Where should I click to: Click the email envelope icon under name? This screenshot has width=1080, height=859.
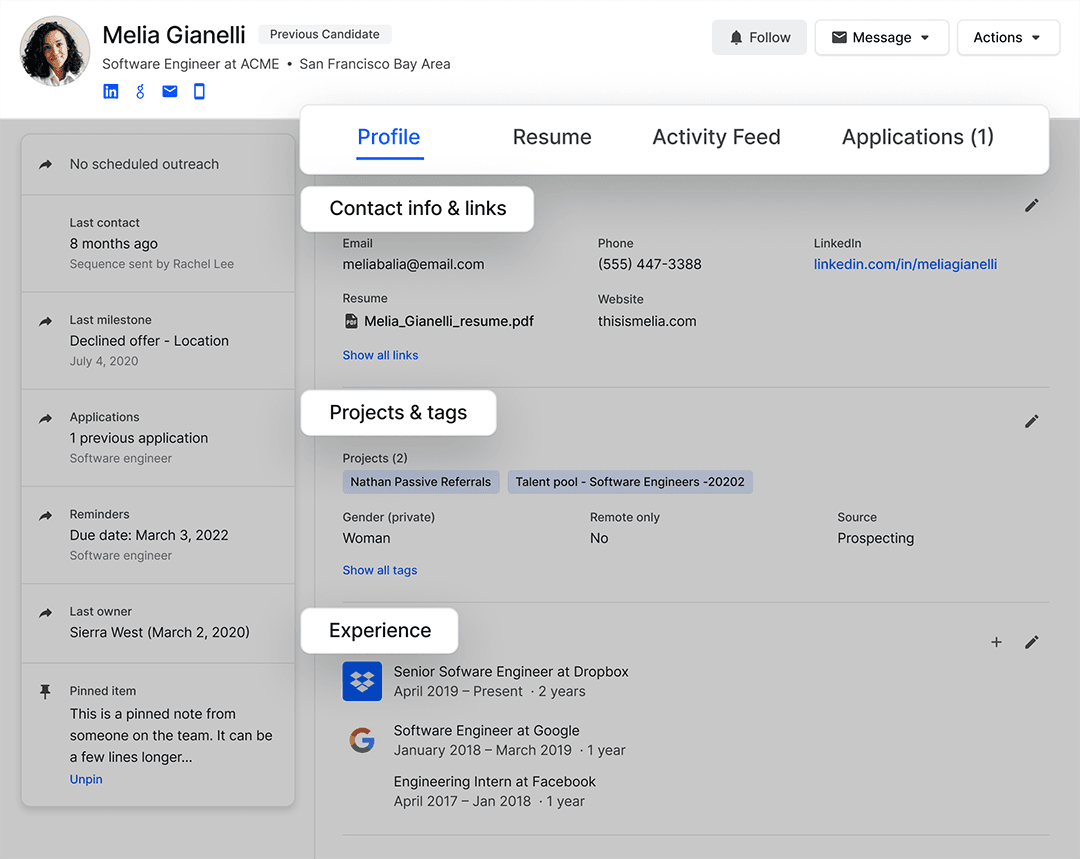170,92
